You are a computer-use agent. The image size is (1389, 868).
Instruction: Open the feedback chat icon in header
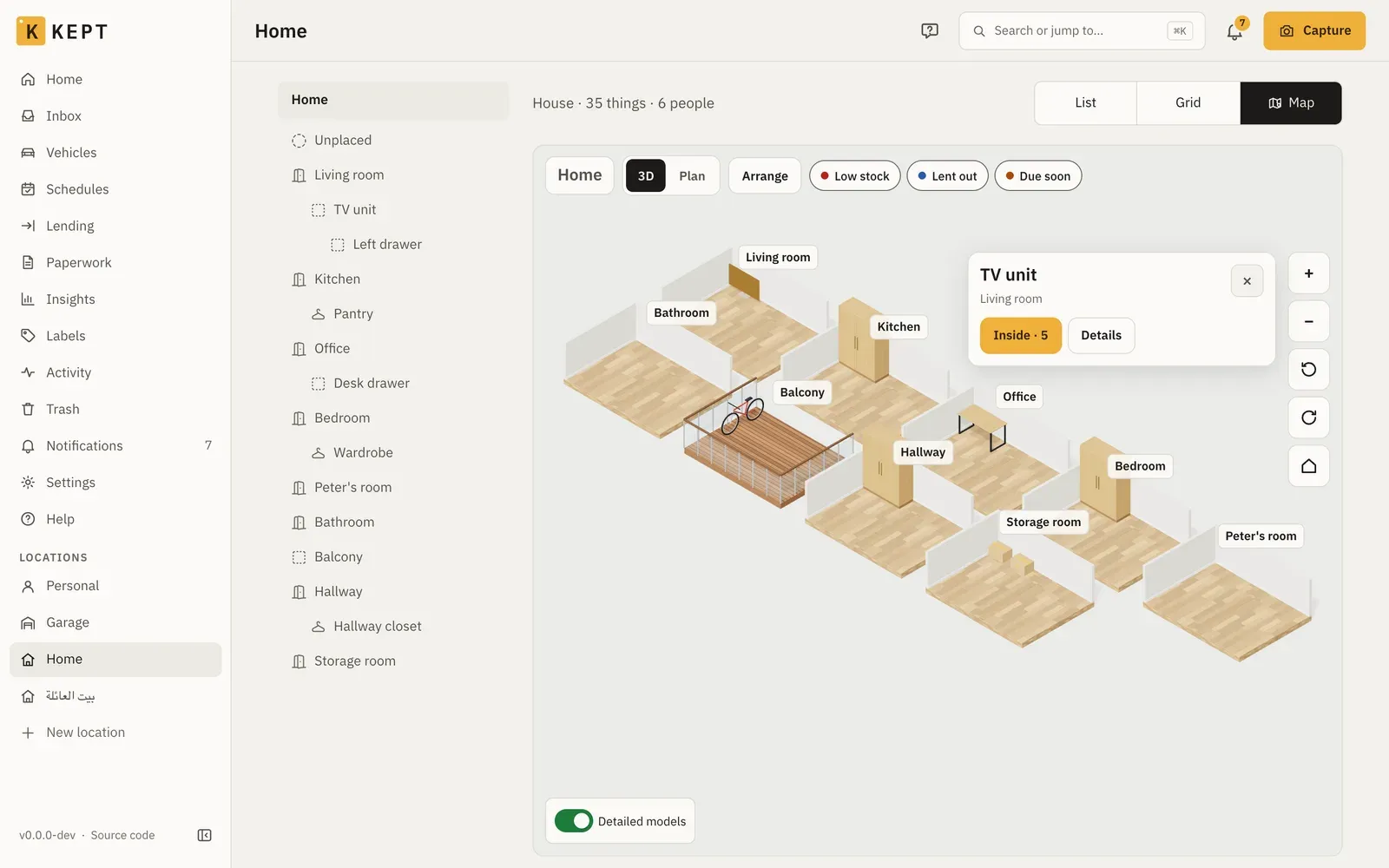pyautogui.click(x=930, y=31)
